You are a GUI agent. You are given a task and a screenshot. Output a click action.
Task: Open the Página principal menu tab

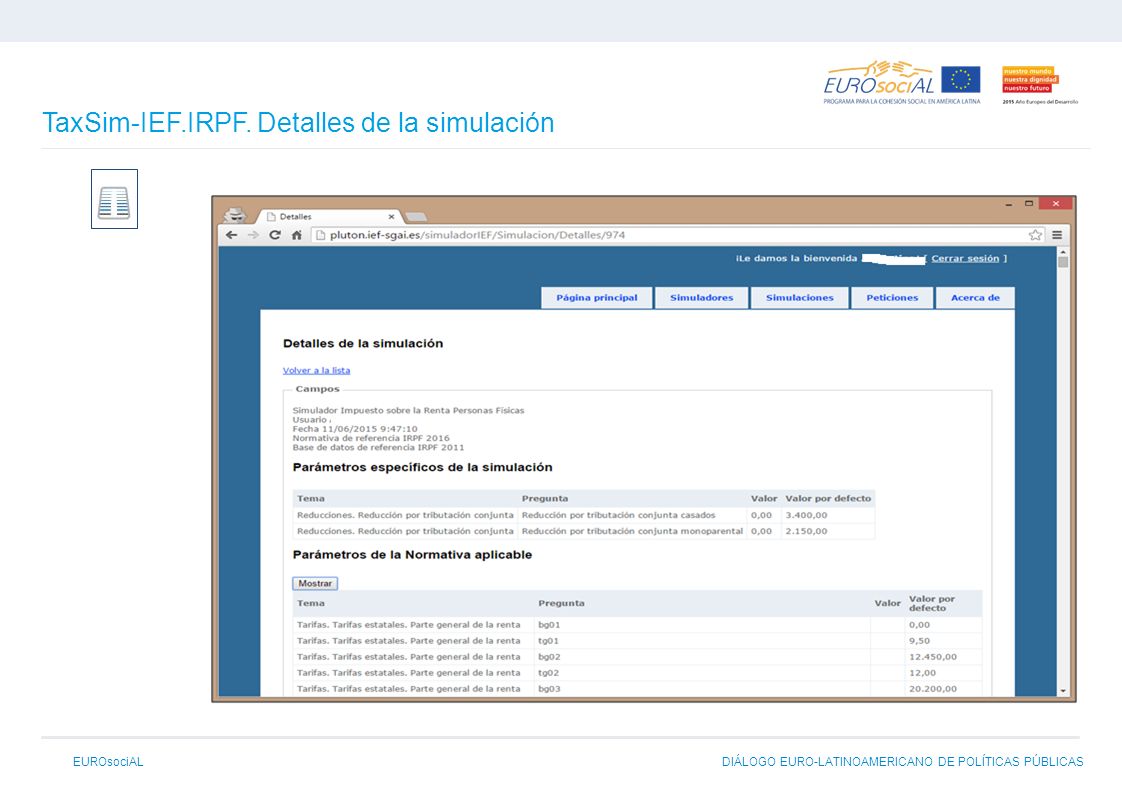pyautogui.click(x=597, y=298)
